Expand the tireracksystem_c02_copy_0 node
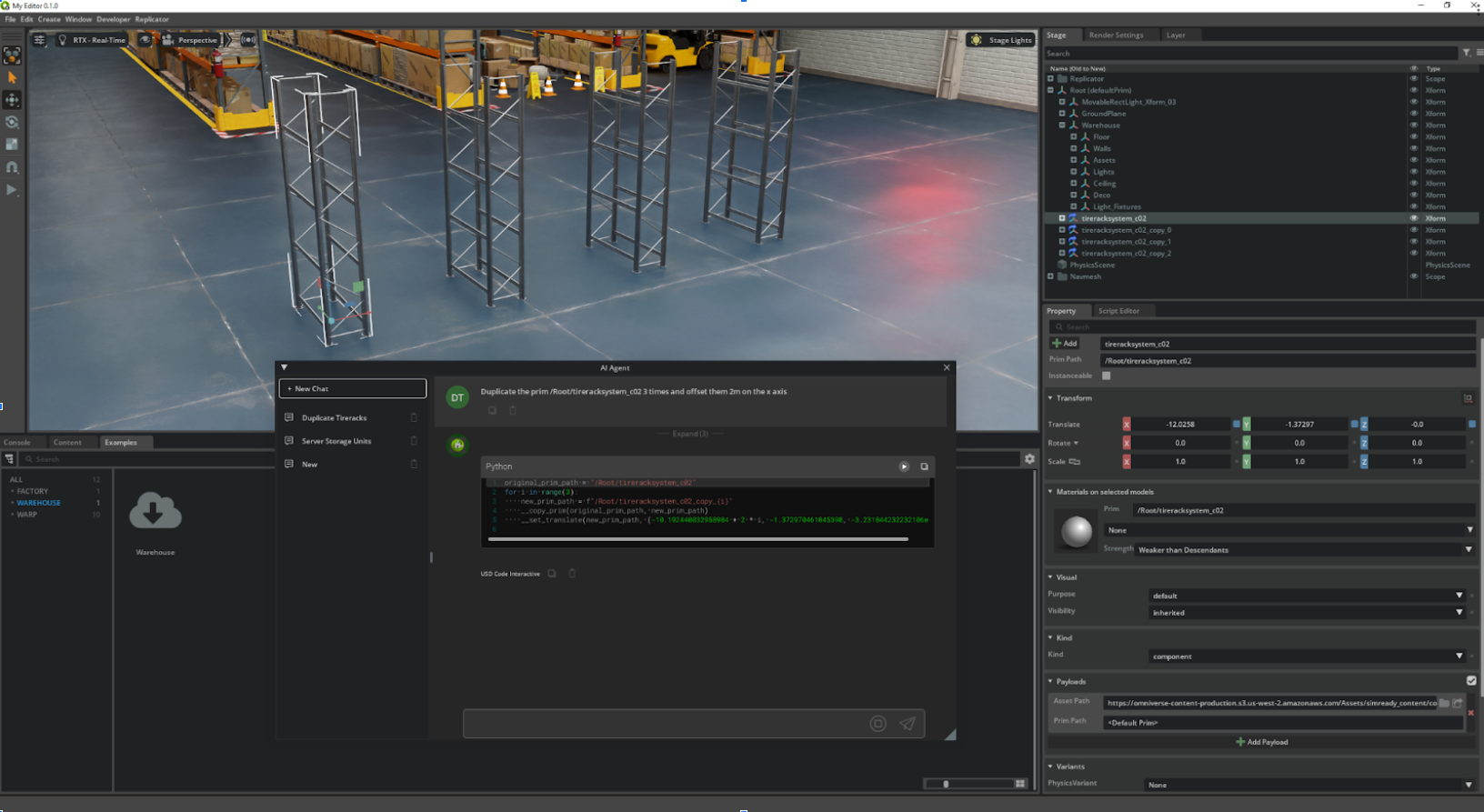The image size is (1484, 812). click(x=1062, y=230)
